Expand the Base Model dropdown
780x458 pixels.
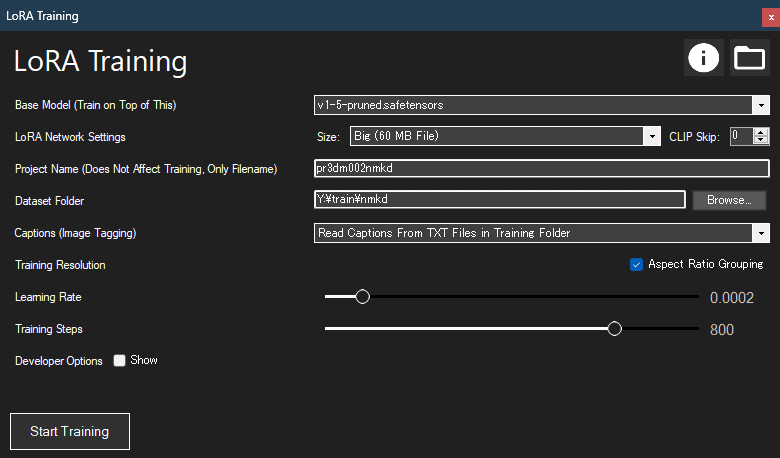click(760, 105)
